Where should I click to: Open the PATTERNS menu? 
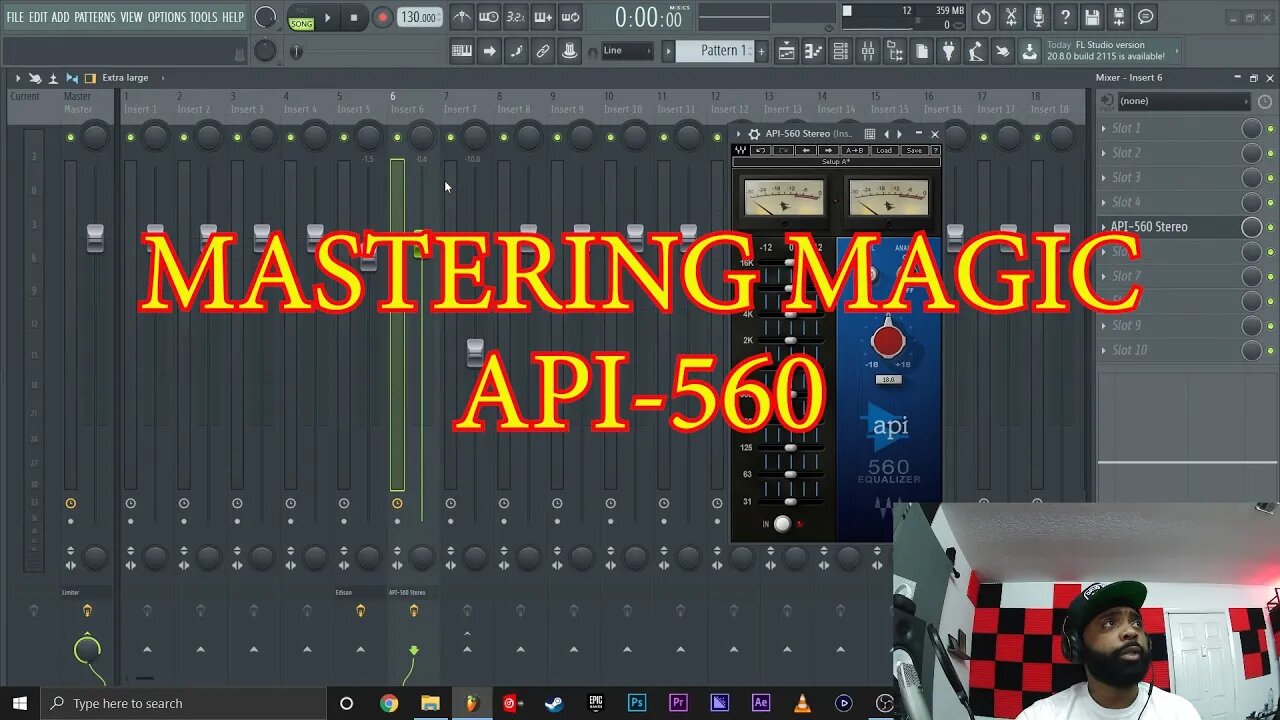point(95,17)
